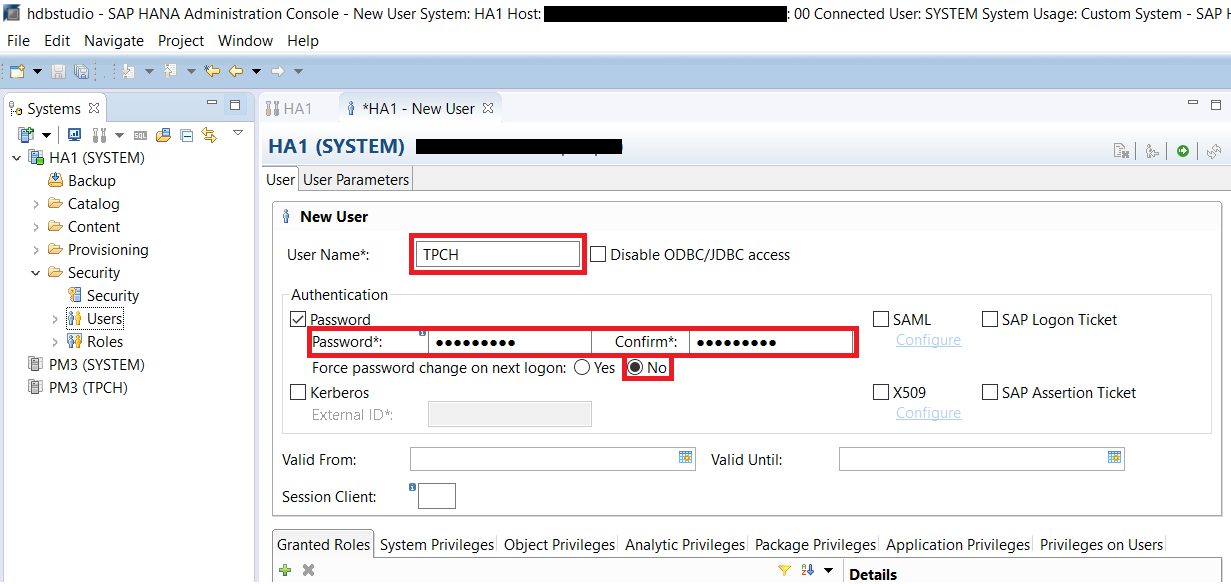
Task: Open the Systems view menu triangle
Action: coord(238,132)
